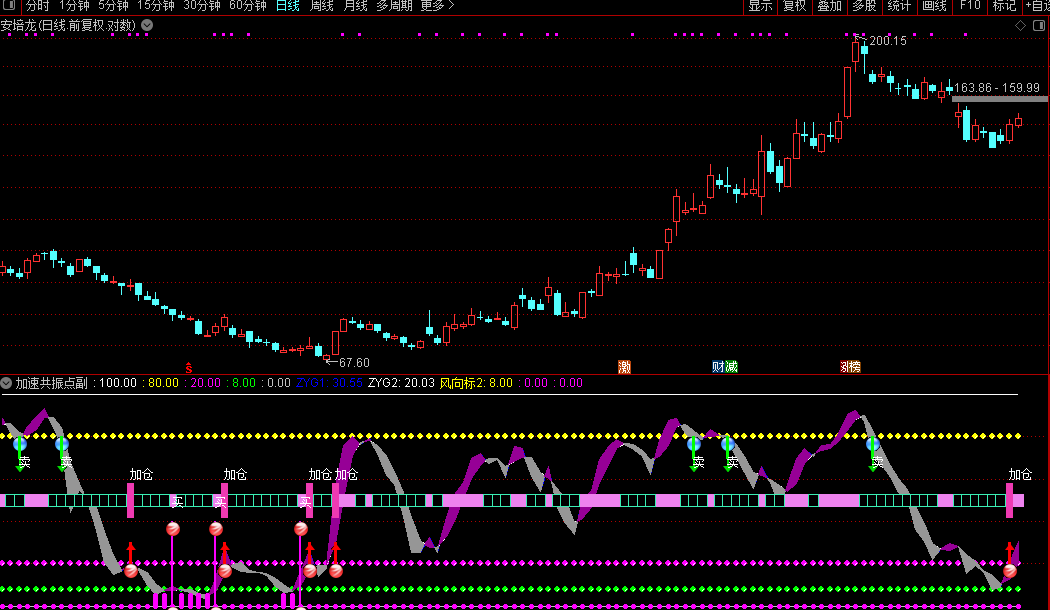Click the orange 激 event marker
Image resolution: width=1050 pixels, height=610 pixels.
625,367
